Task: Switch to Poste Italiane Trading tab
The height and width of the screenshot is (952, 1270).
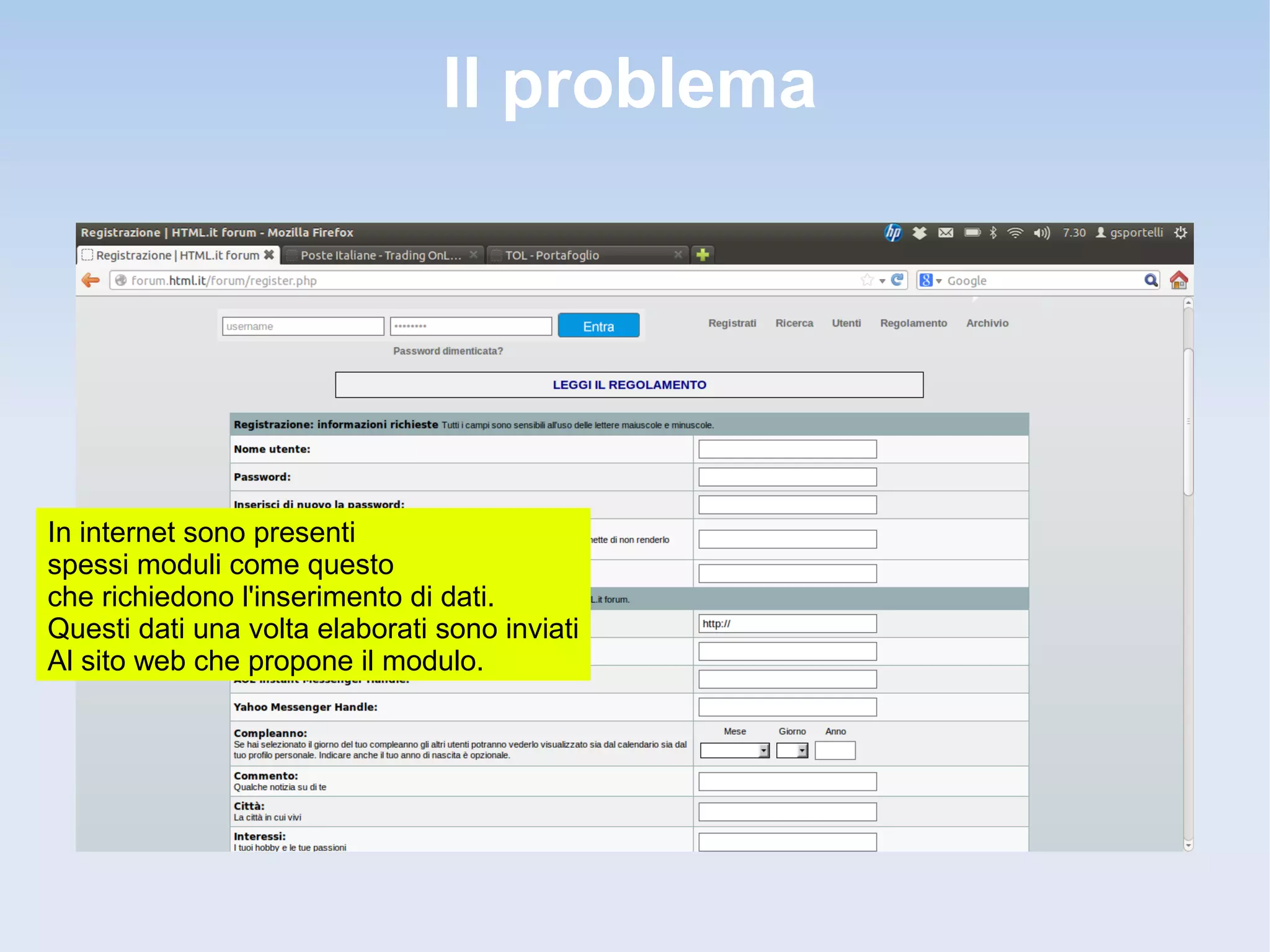Action: click(x=380, y=256)
